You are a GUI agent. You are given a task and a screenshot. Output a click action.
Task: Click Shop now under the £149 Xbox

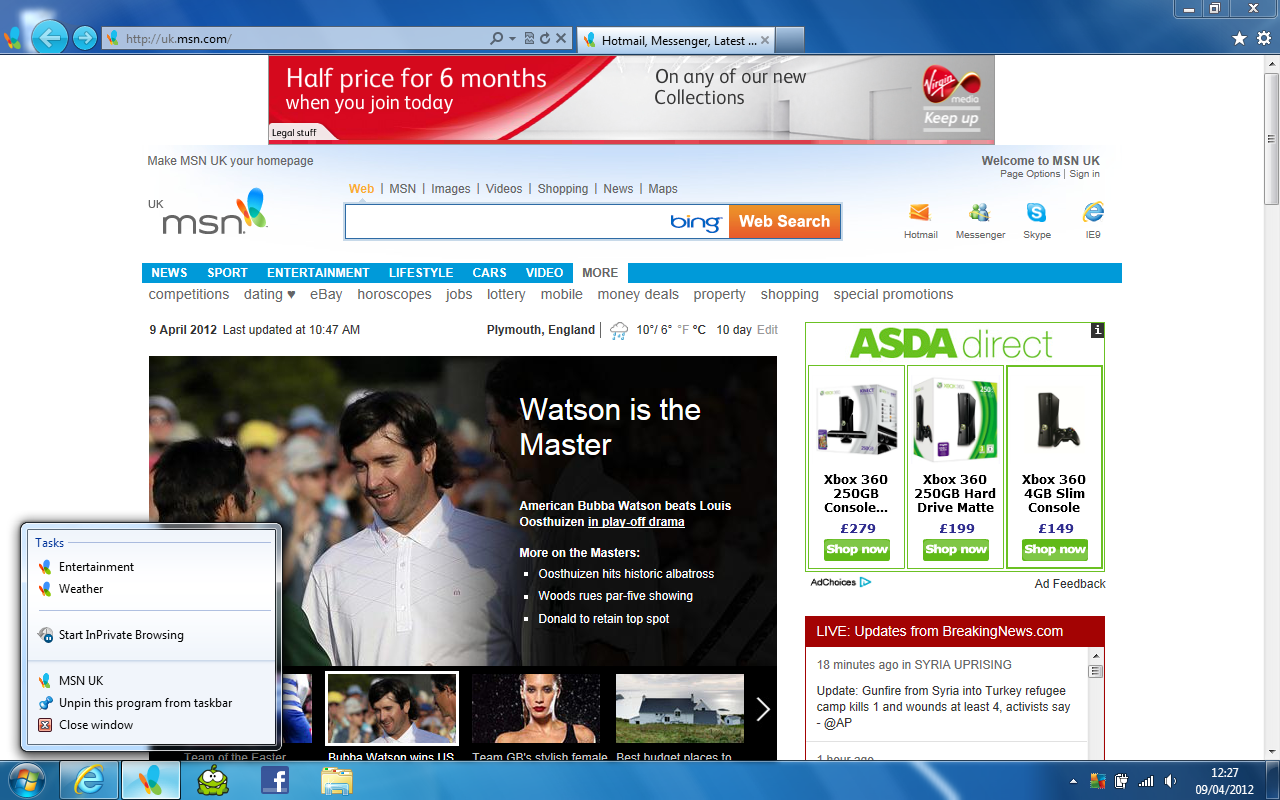(1054, 549)
